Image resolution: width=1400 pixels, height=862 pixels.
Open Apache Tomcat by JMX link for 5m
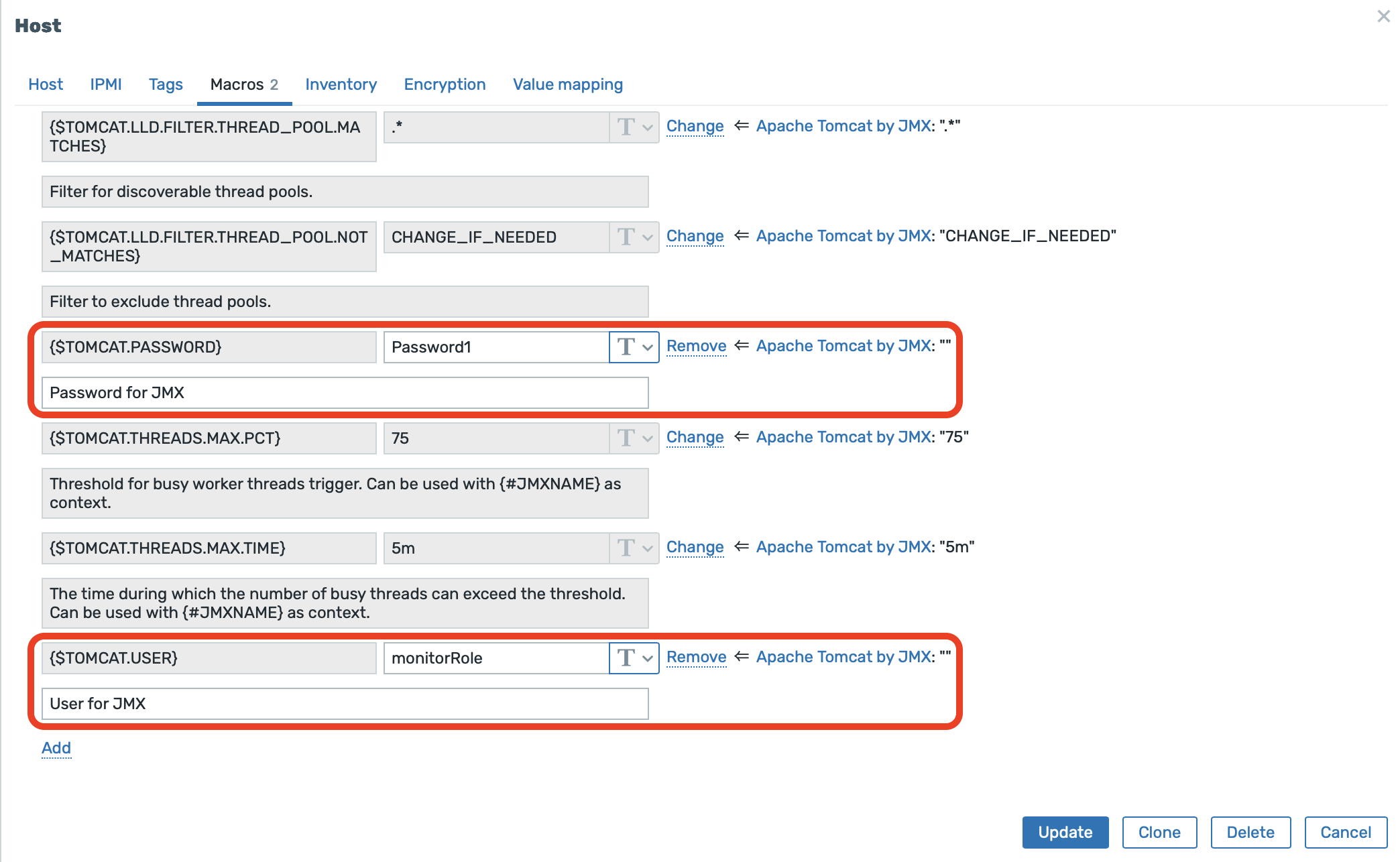point(843,547)
